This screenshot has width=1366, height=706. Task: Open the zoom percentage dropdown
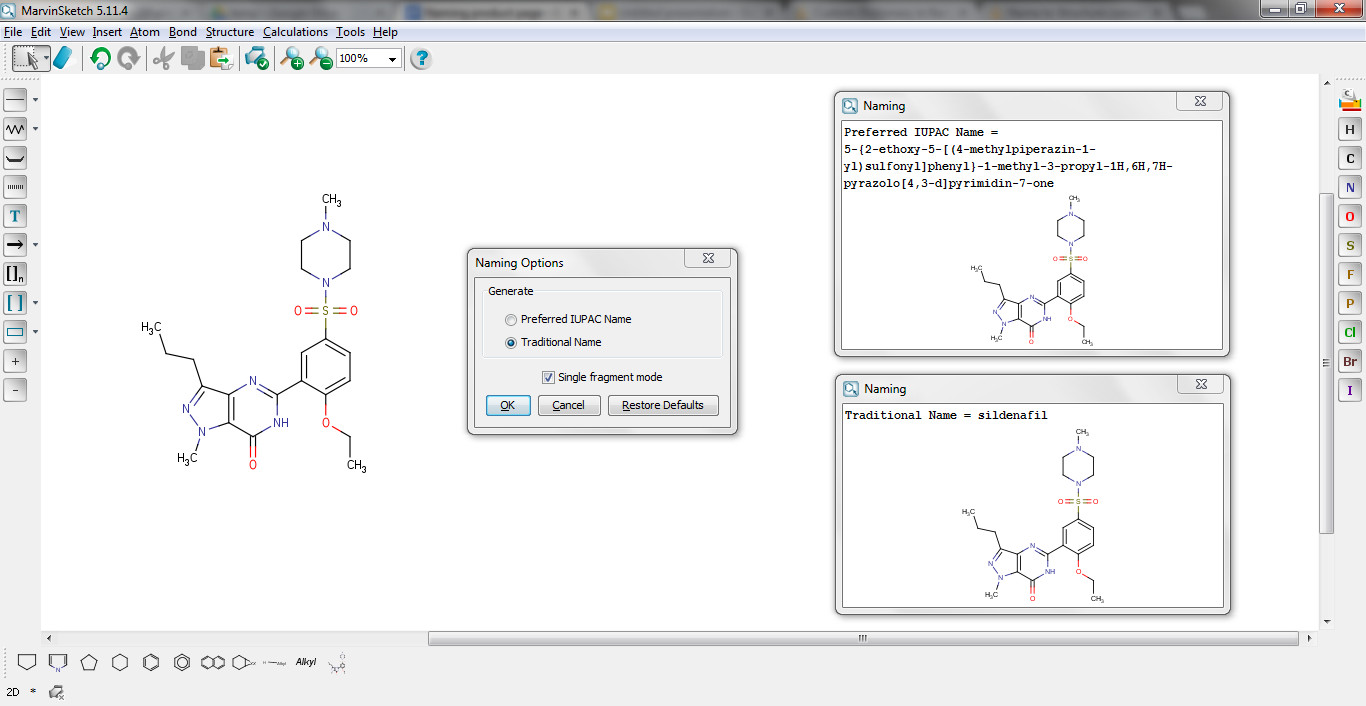tap(394, 58)
